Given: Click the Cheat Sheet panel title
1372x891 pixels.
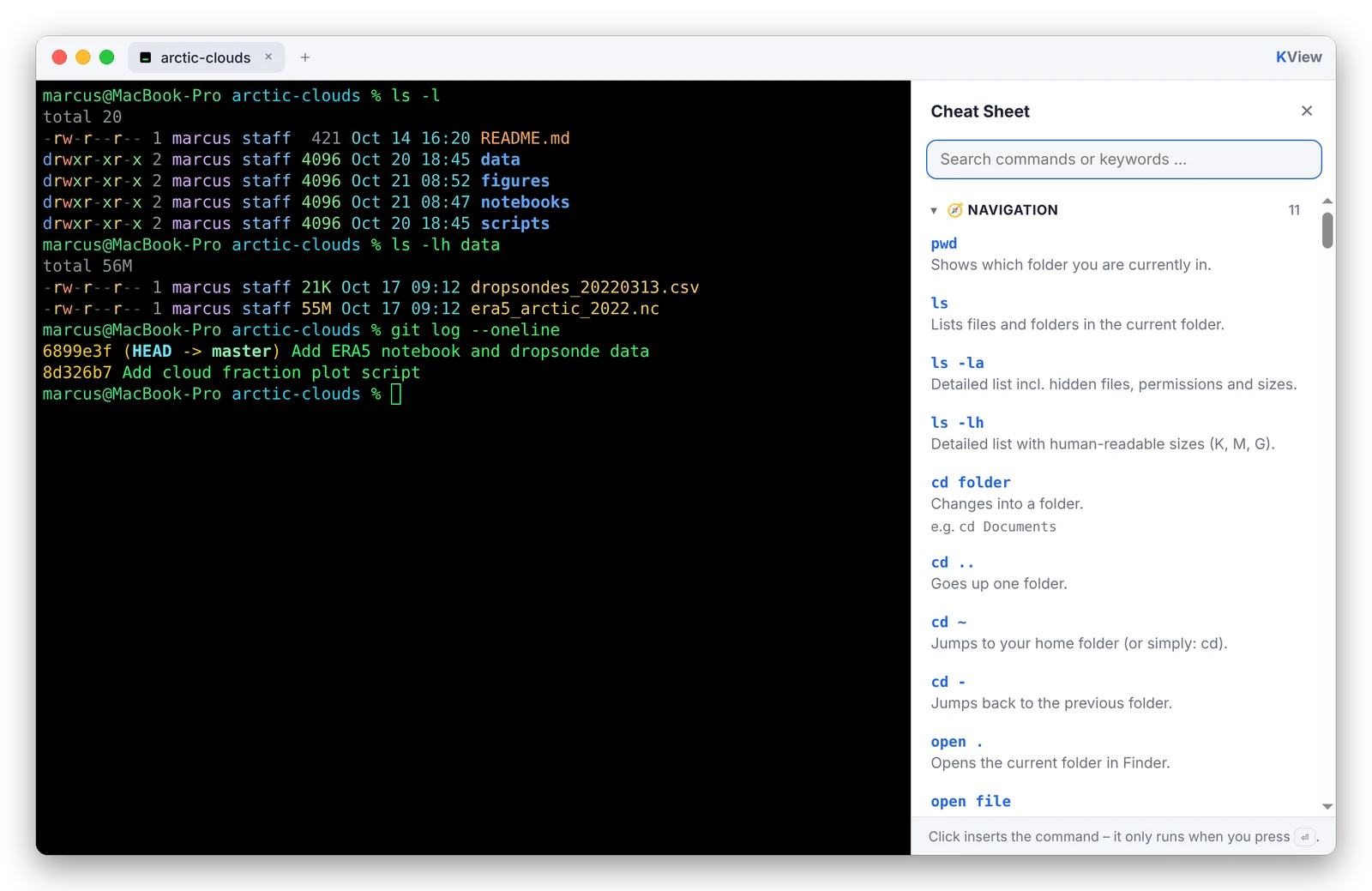Looking at the screenshot, I should pos(980,111).
